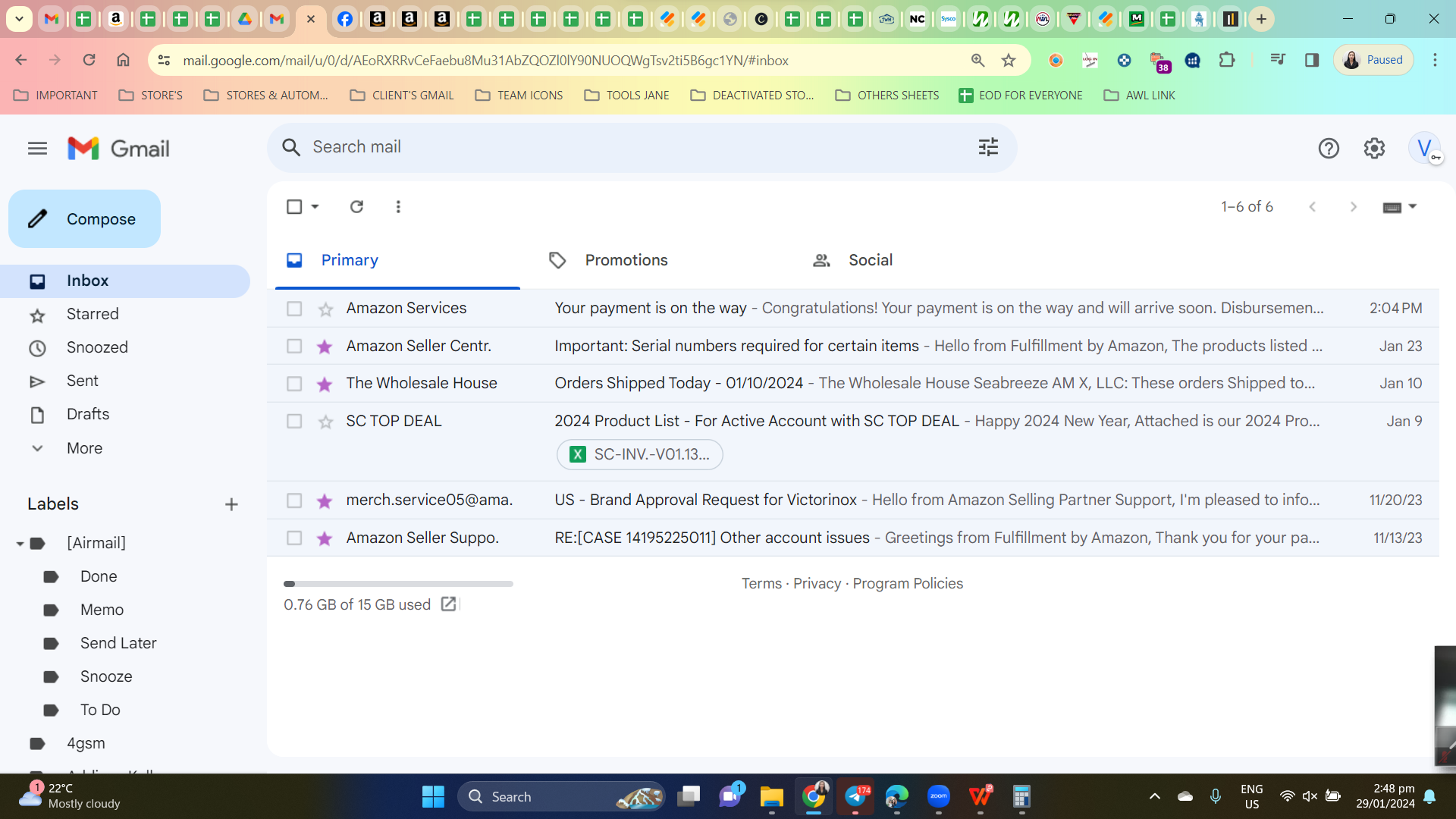The height and width of the screenshot is (819, 1456).
Task: Select the Amazon Seller Support email checkbox
Action: tap(294, 538)
